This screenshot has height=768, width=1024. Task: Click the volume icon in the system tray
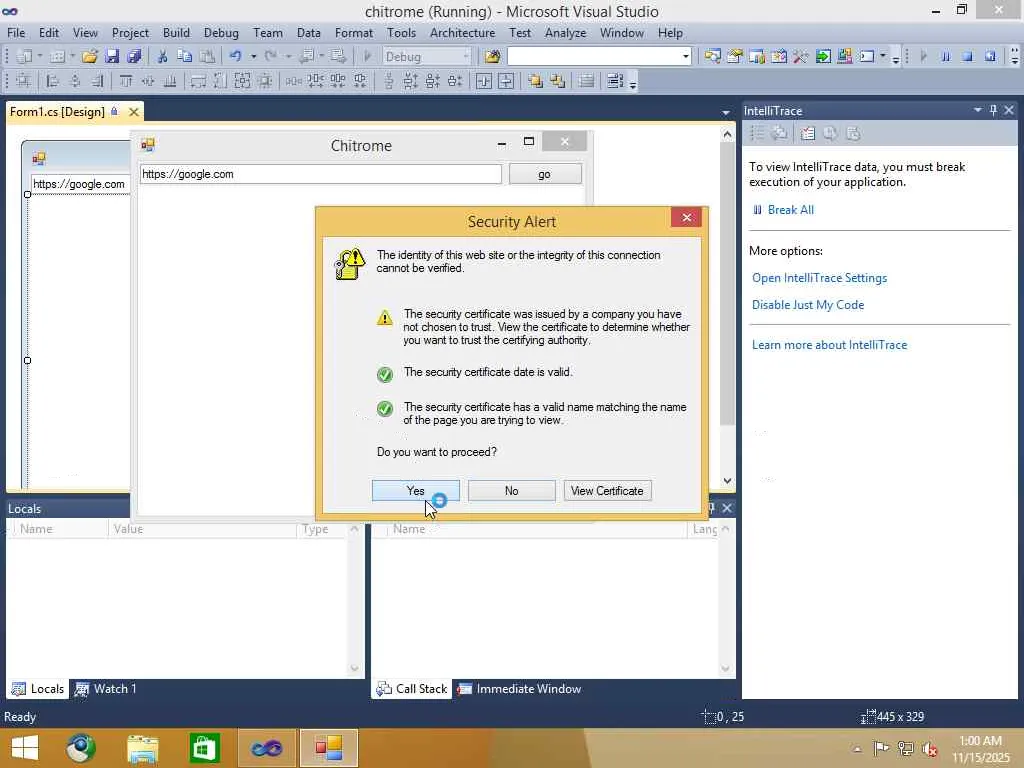(x=931, y=749)
